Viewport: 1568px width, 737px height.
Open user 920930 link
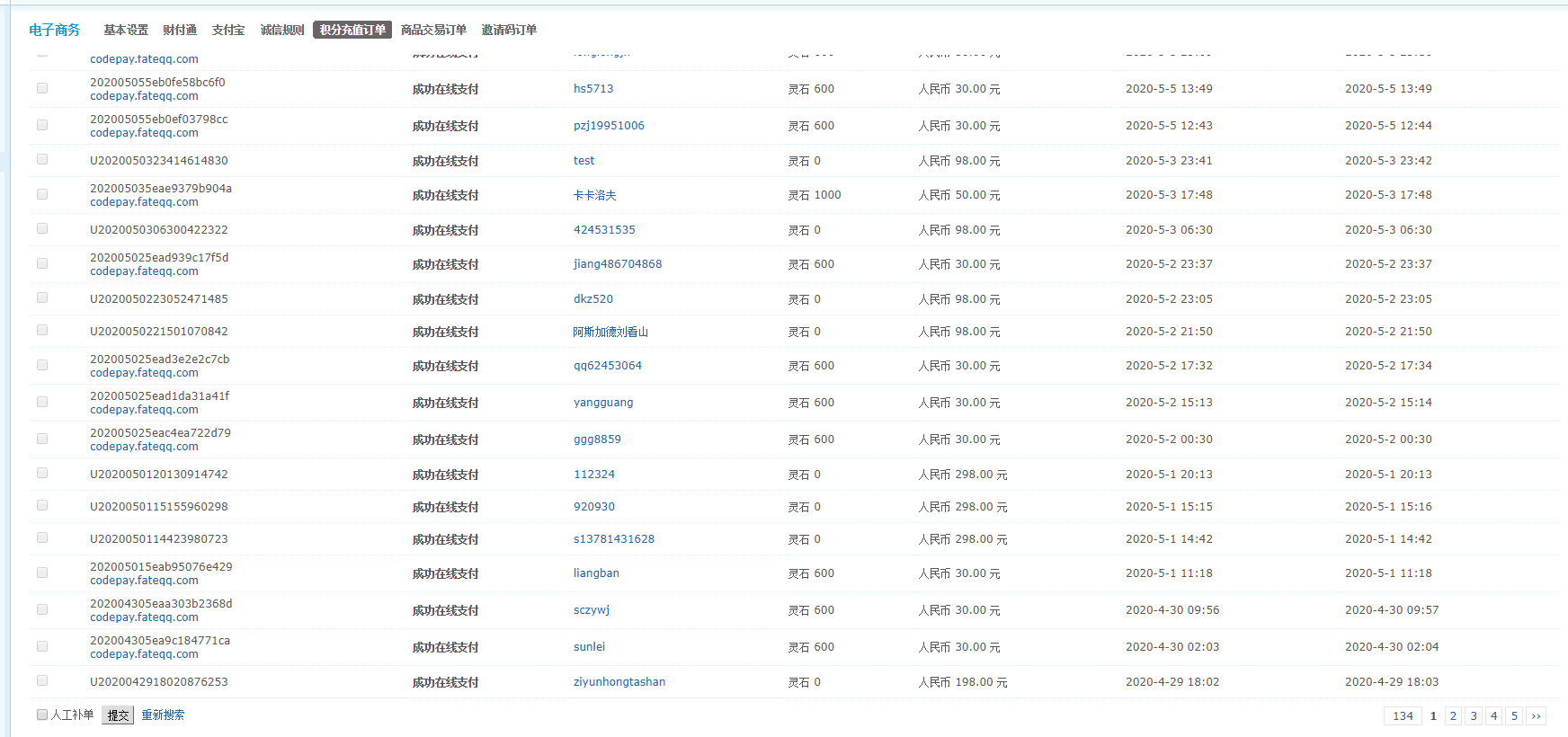click(x=594, y=507)
